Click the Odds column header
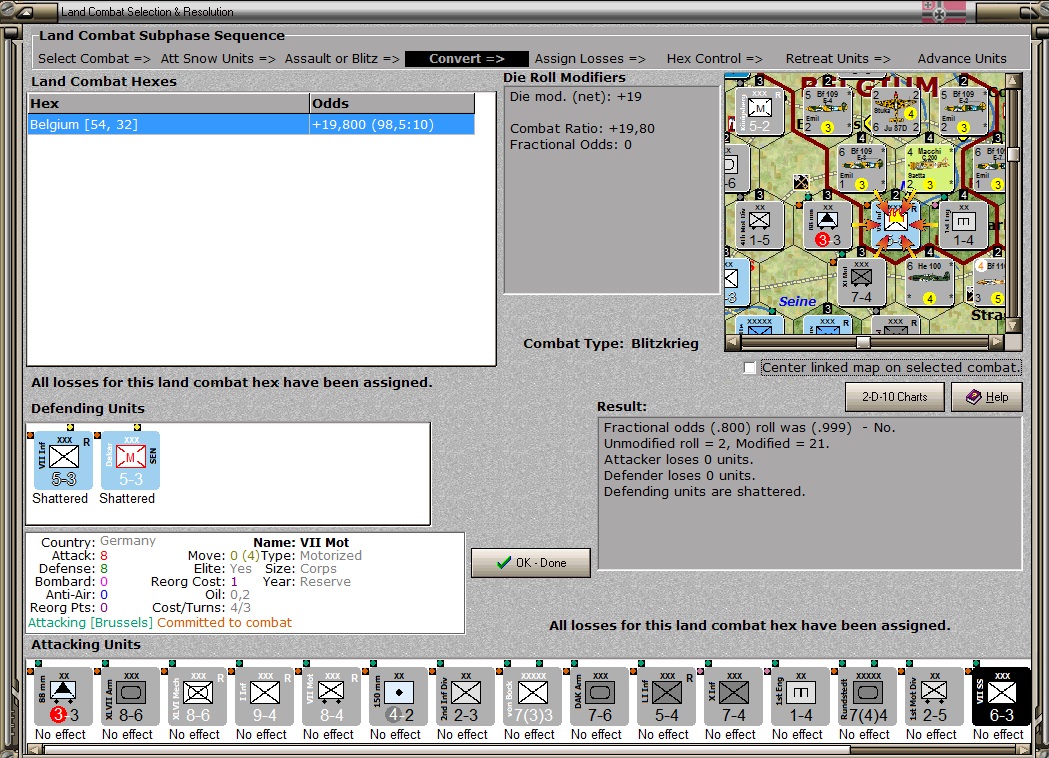 pos(392,103)
